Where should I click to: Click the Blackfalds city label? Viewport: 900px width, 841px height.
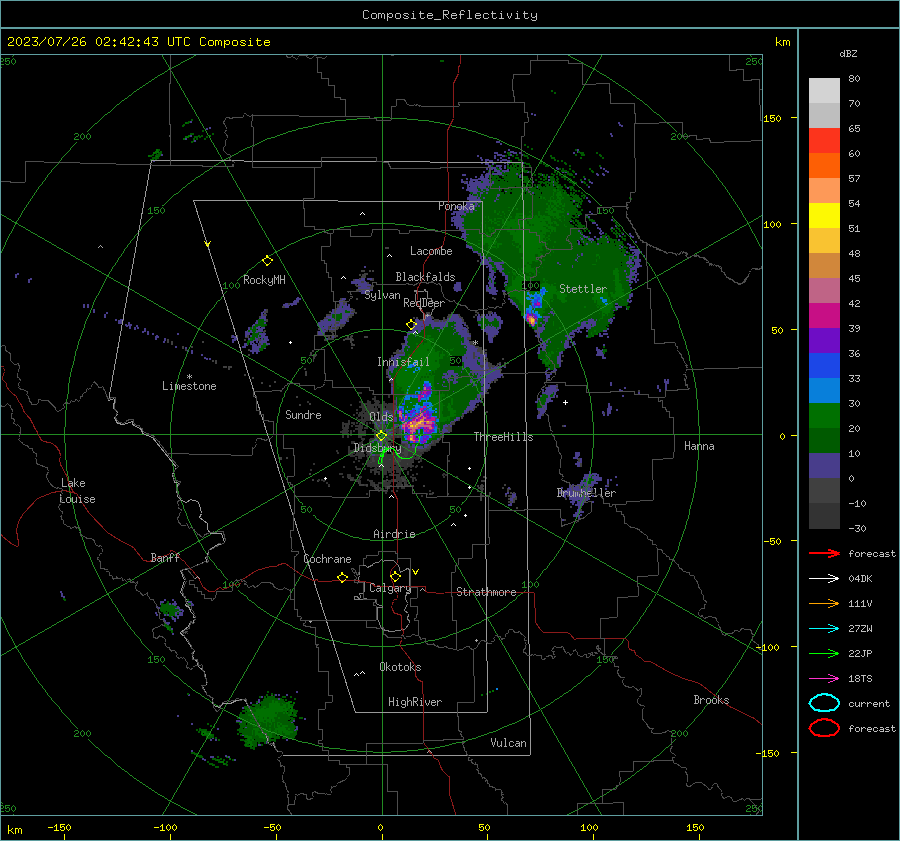click(x=425, y=277)
